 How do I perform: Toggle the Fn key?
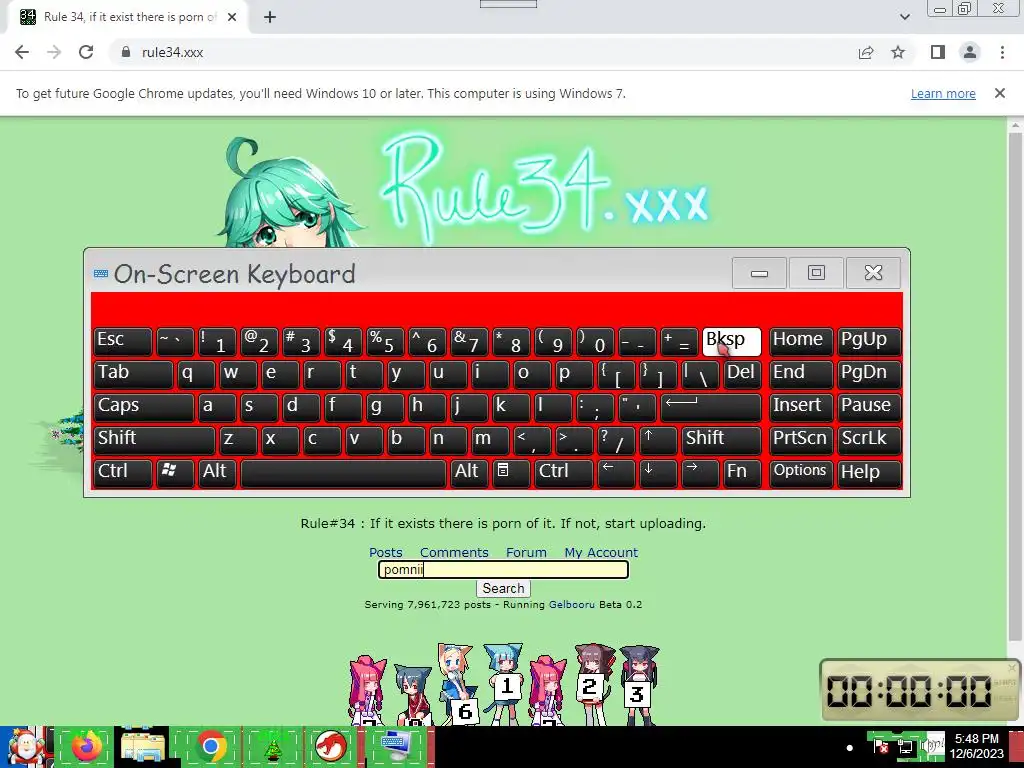742,473
